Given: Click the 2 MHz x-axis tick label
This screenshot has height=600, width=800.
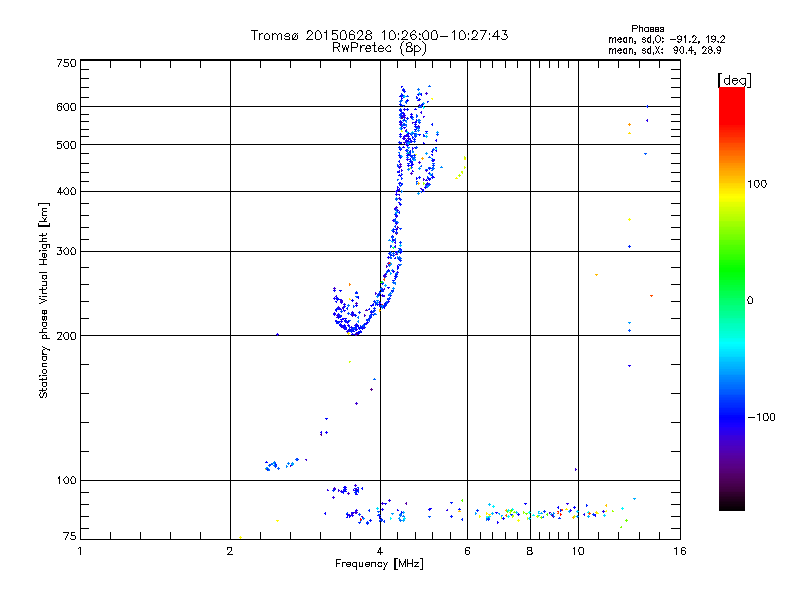Looking at the screenshot, I should (x=230, y=551).
